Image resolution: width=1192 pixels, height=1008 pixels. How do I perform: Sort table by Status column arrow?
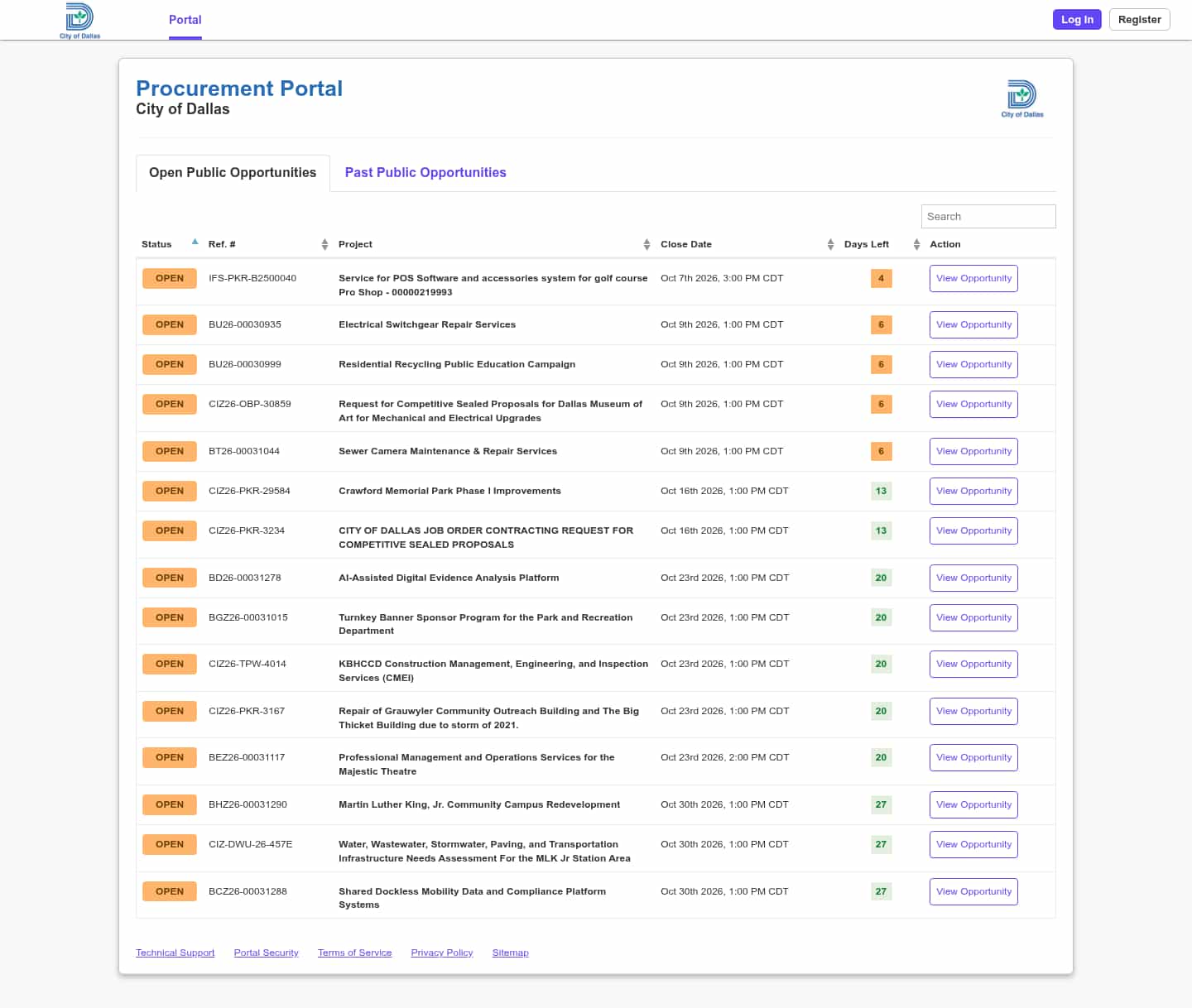195,242
